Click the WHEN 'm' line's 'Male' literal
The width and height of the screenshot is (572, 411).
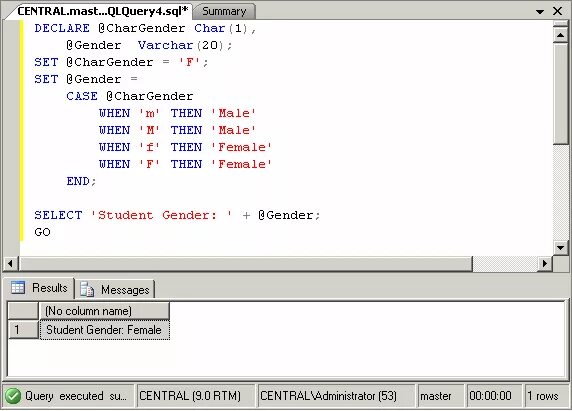234,113
